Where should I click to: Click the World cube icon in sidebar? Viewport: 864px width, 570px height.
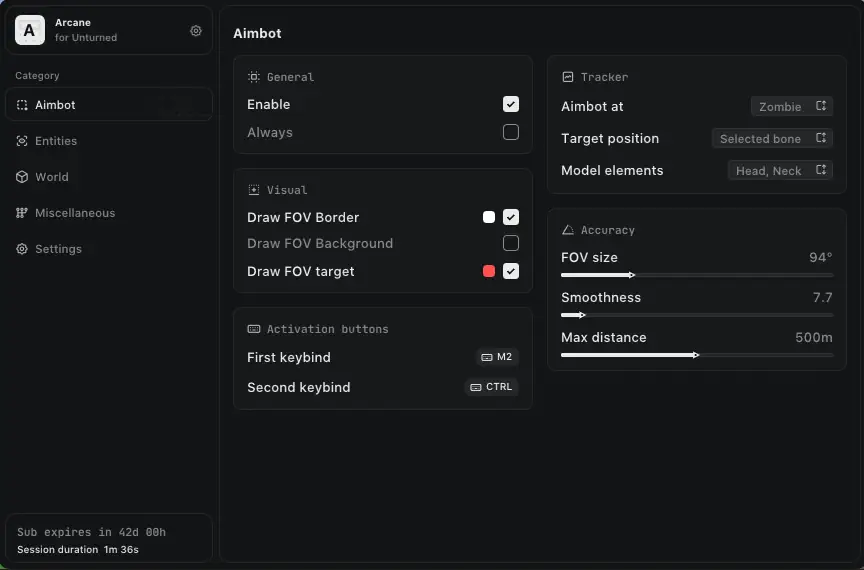click(x=22, y=177)
